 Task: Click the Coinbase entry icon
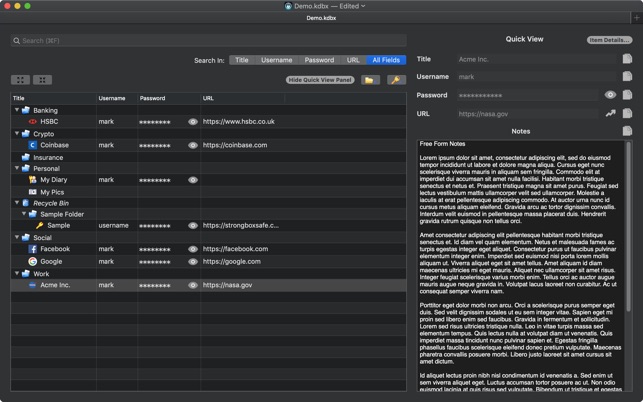point(33,145)
